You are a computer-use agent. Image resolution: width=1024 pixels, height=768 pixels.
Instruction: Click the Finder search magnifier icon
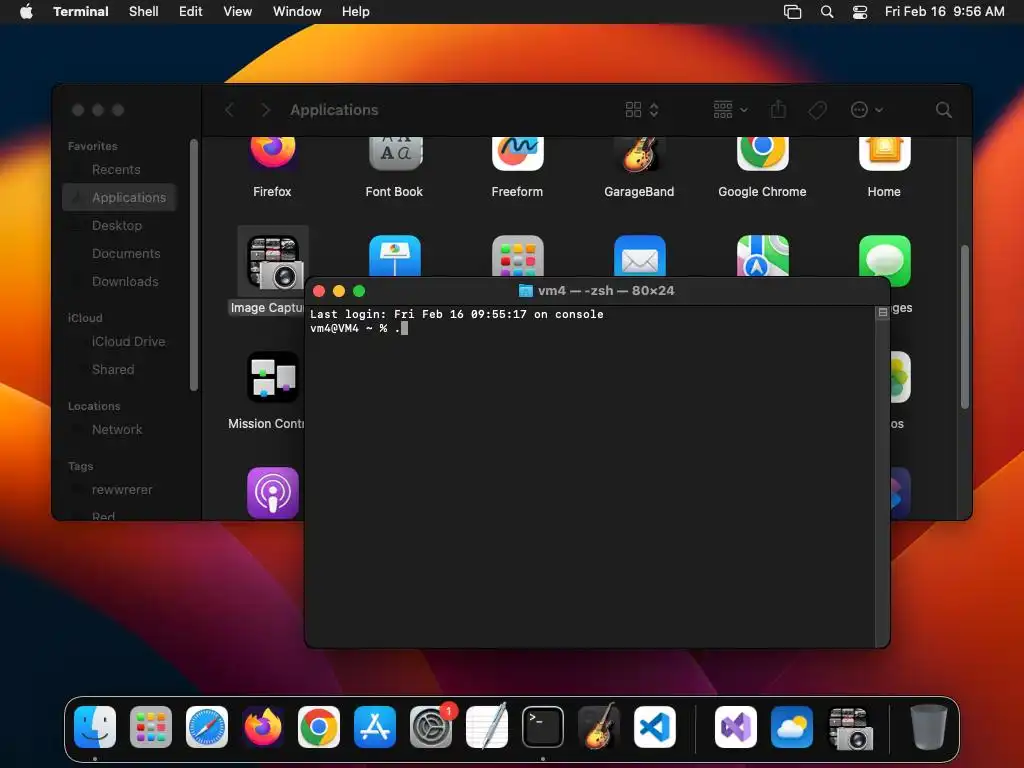coord(943,110)
